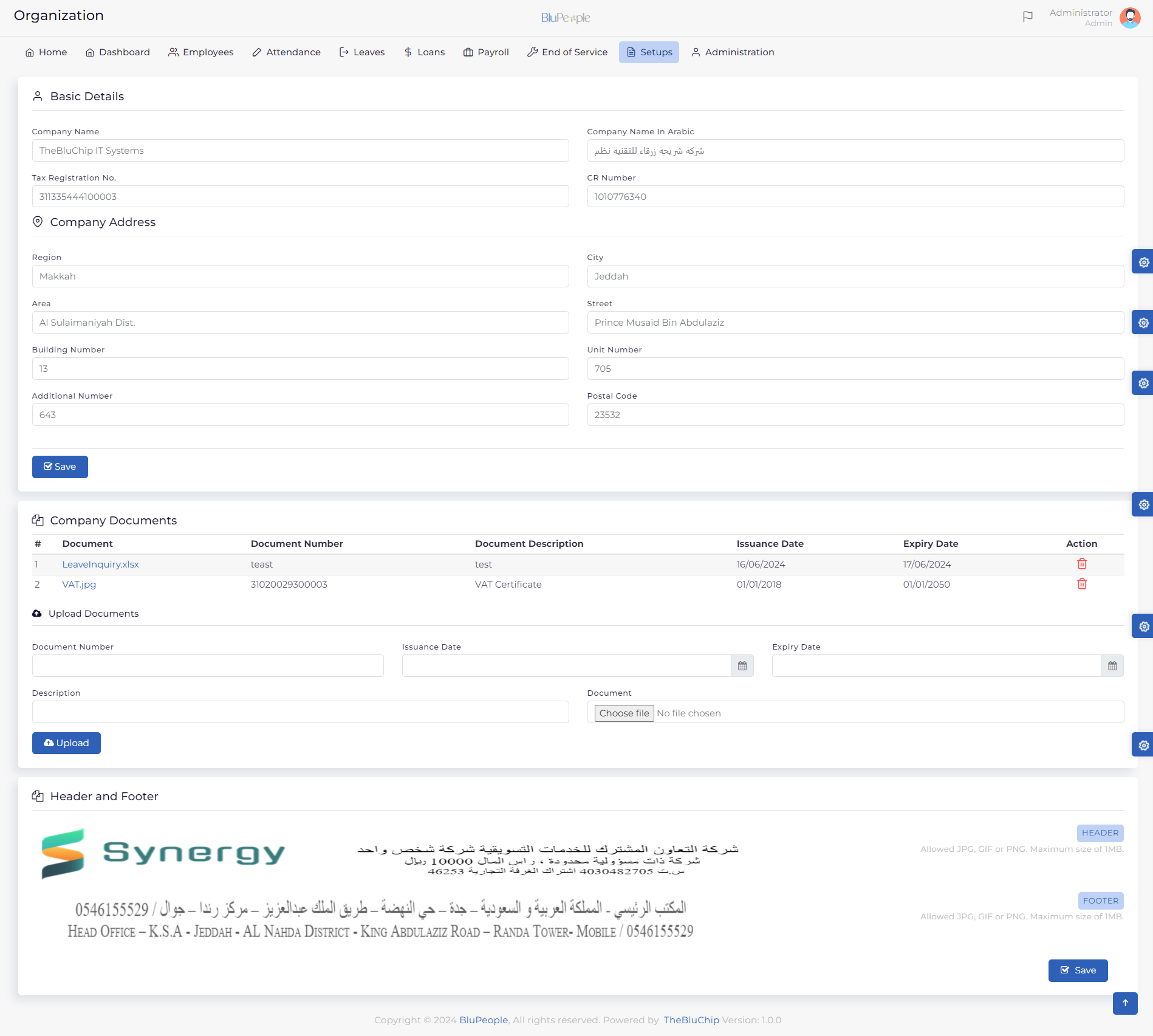Choose a file for document upload
This screenshot has height=1036, width=1153.
pyautogui.click(x=623, y=713)
